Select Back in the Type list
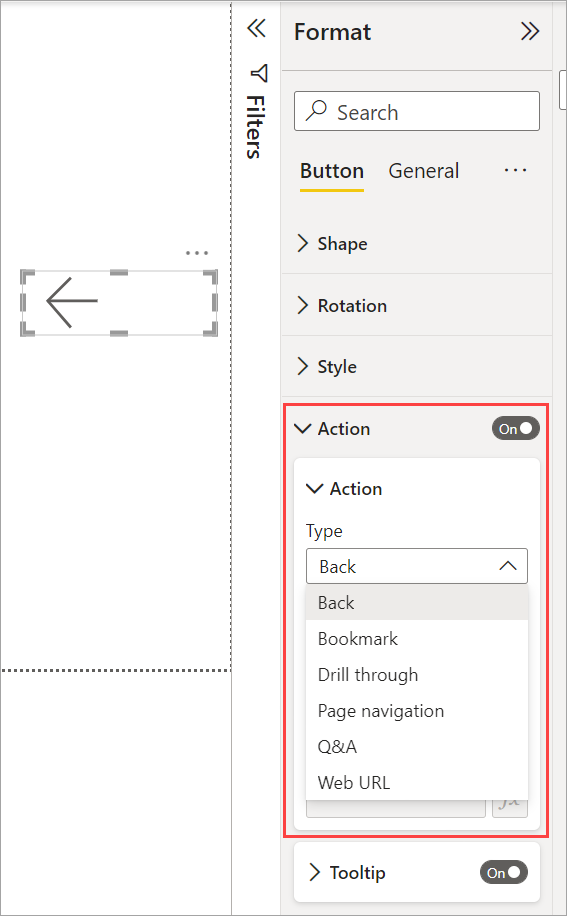The width and height of the screenshot is (567, 916). [417, 603]
